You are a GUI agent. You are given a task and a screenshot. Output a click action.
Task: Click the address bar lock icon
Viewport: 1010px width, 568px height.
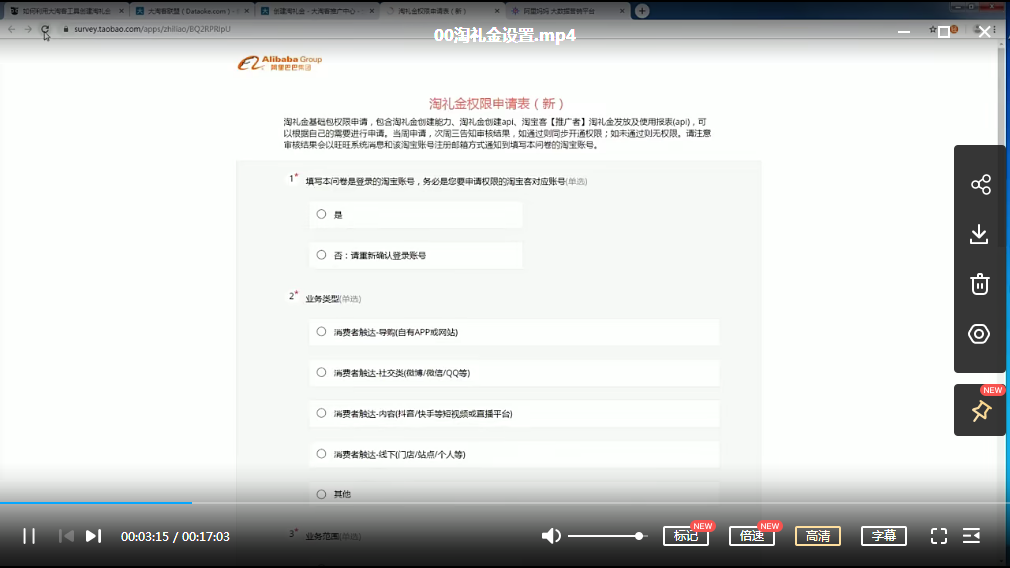click(x=66, y=29)
